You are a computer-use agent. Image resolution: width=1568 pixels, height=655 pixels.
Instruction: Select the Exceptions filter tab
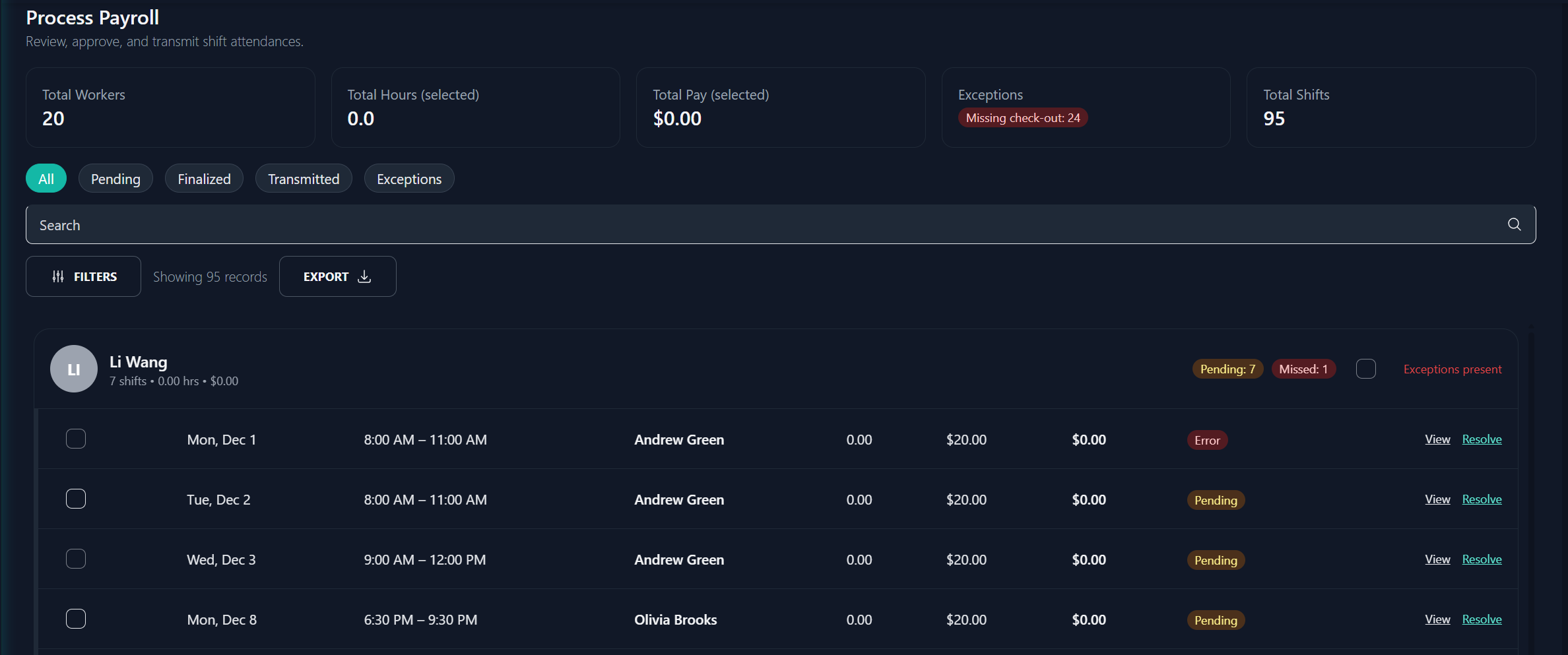pos(408,178)
